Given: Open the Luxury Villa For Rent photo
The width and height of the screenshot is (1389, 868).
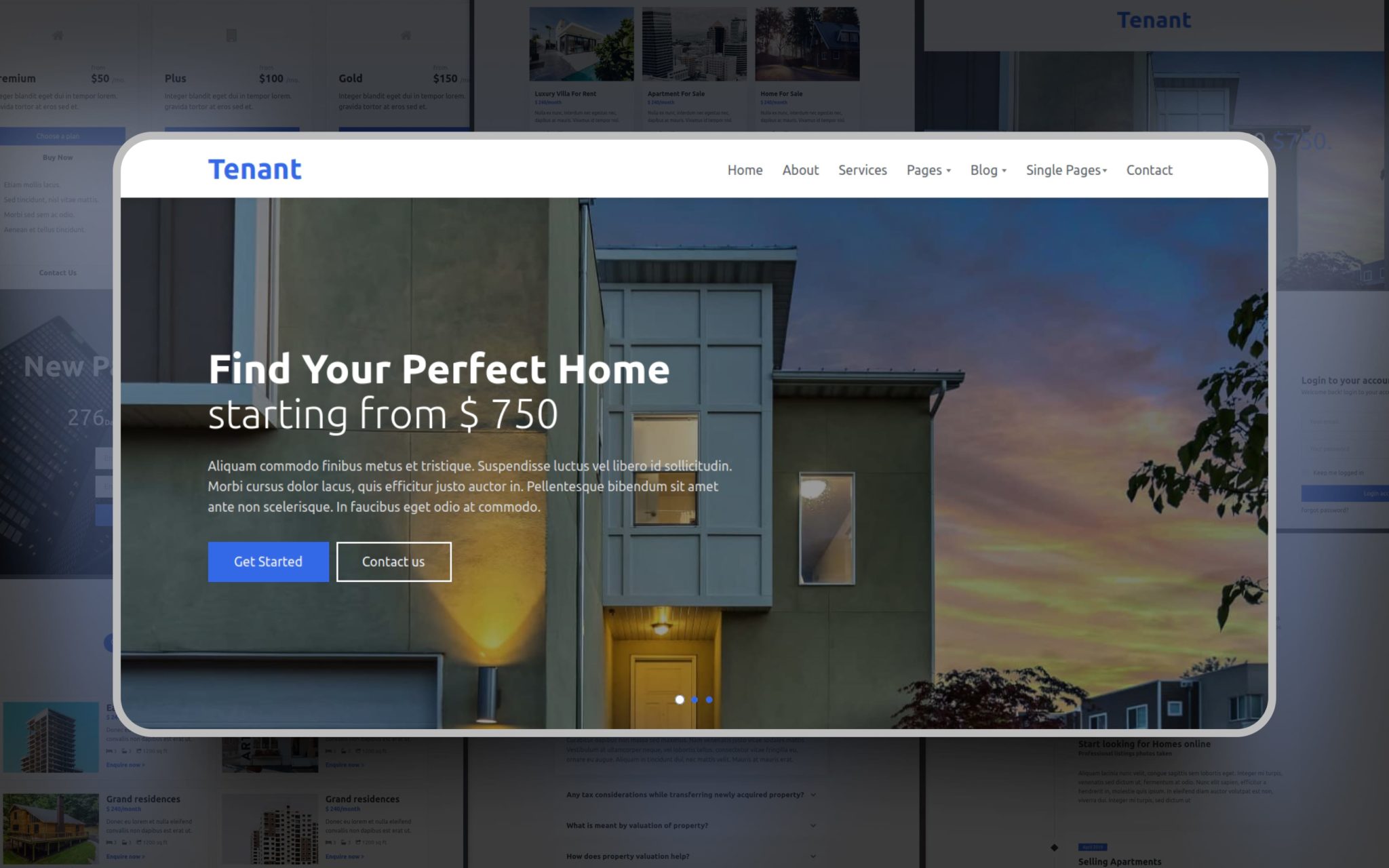Looking at the screenshot, I should click(581, 44).
